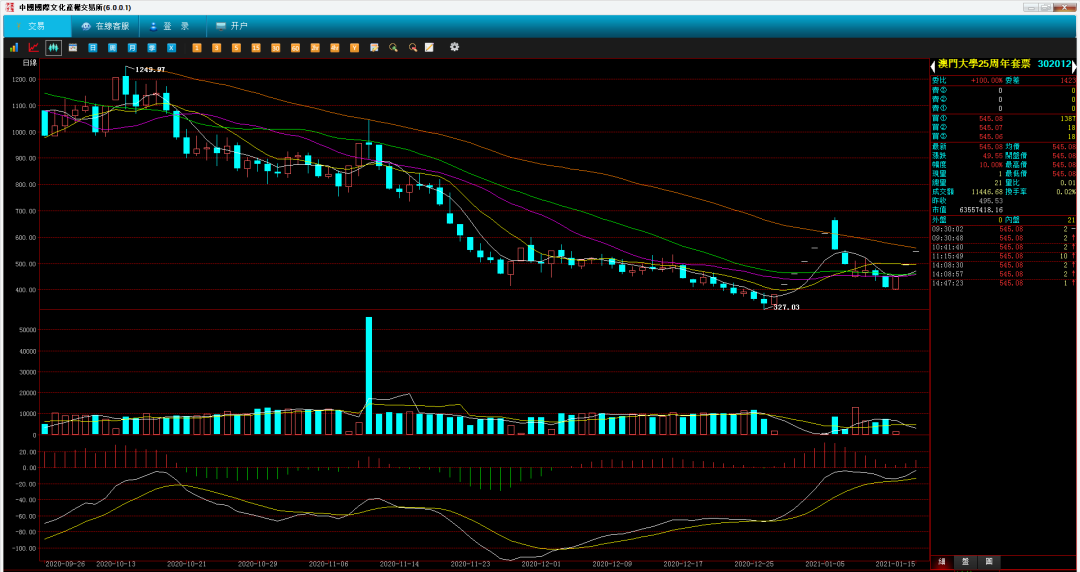Go to next stock with right arrow
Image resolution: width=1080 pixels, height=572 pixels.
pyautogui.click(x=1074, y=65)
